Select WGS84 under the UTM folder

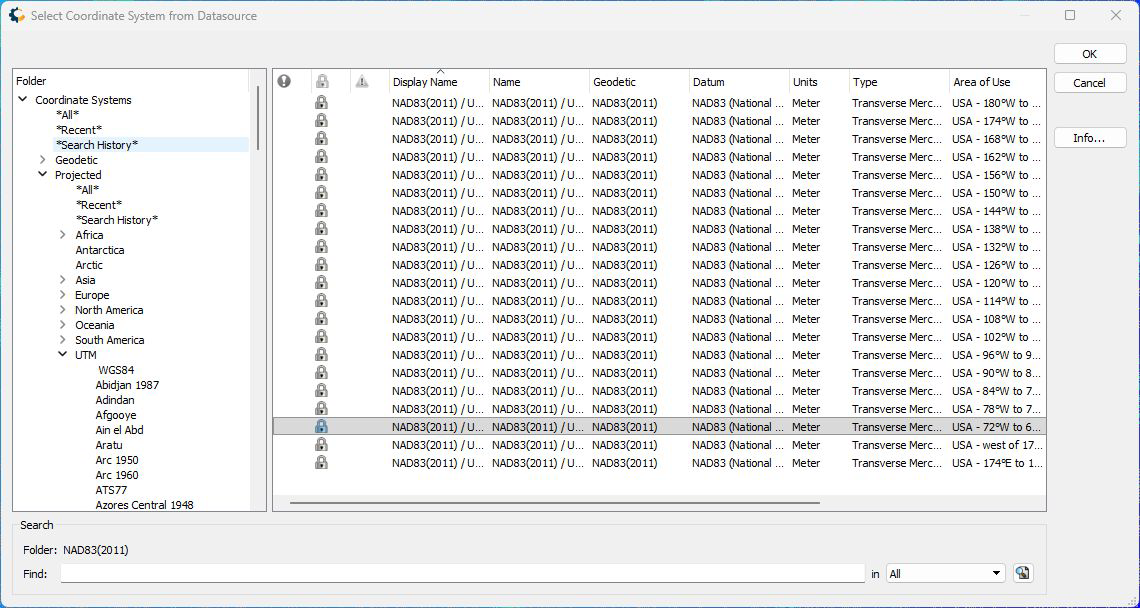(116, 370)
